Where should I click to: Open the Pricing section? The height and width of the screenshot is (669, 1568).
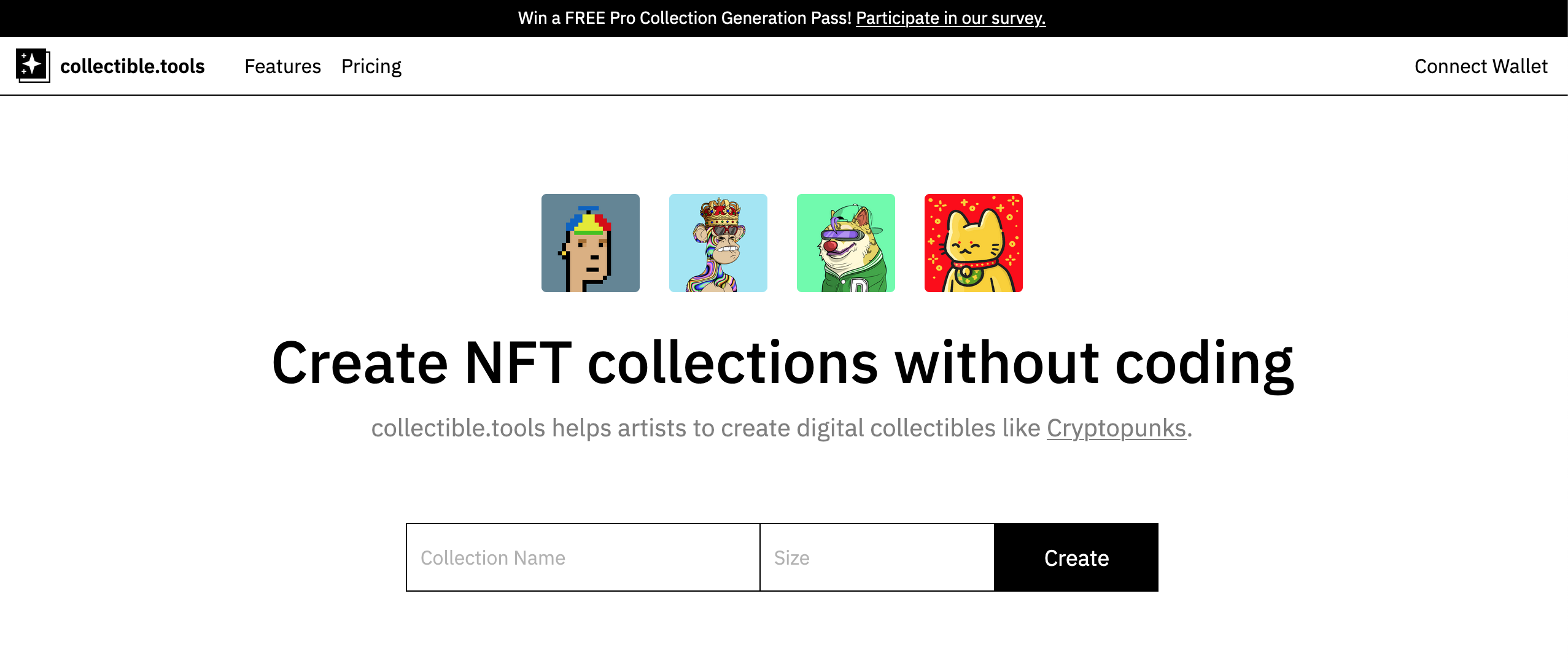(372, 66)
